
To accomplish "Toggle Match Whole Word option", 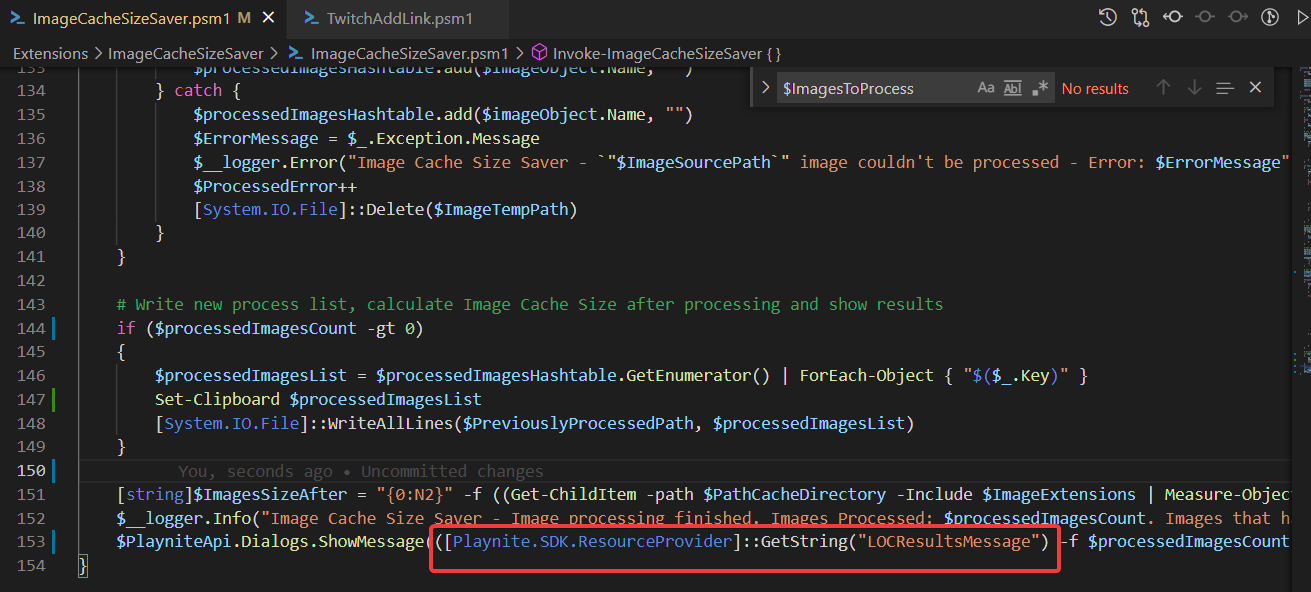I will click(x=1012, y=88).
